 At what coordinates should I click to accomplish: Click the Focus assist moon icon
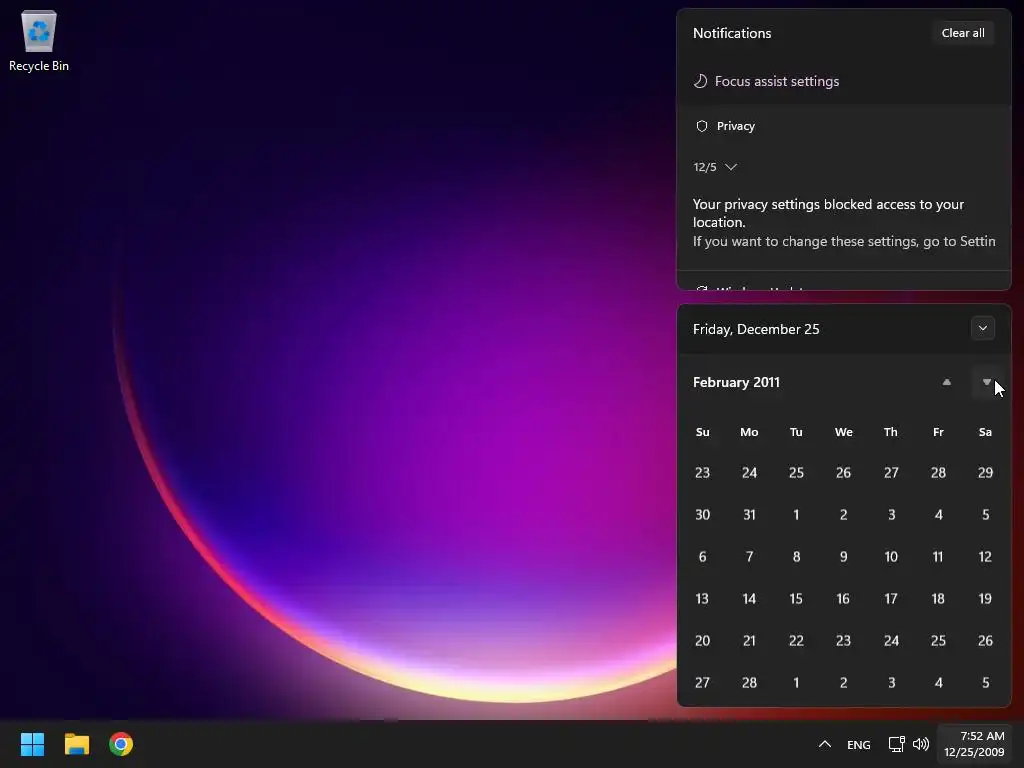(x=700, y=81)
